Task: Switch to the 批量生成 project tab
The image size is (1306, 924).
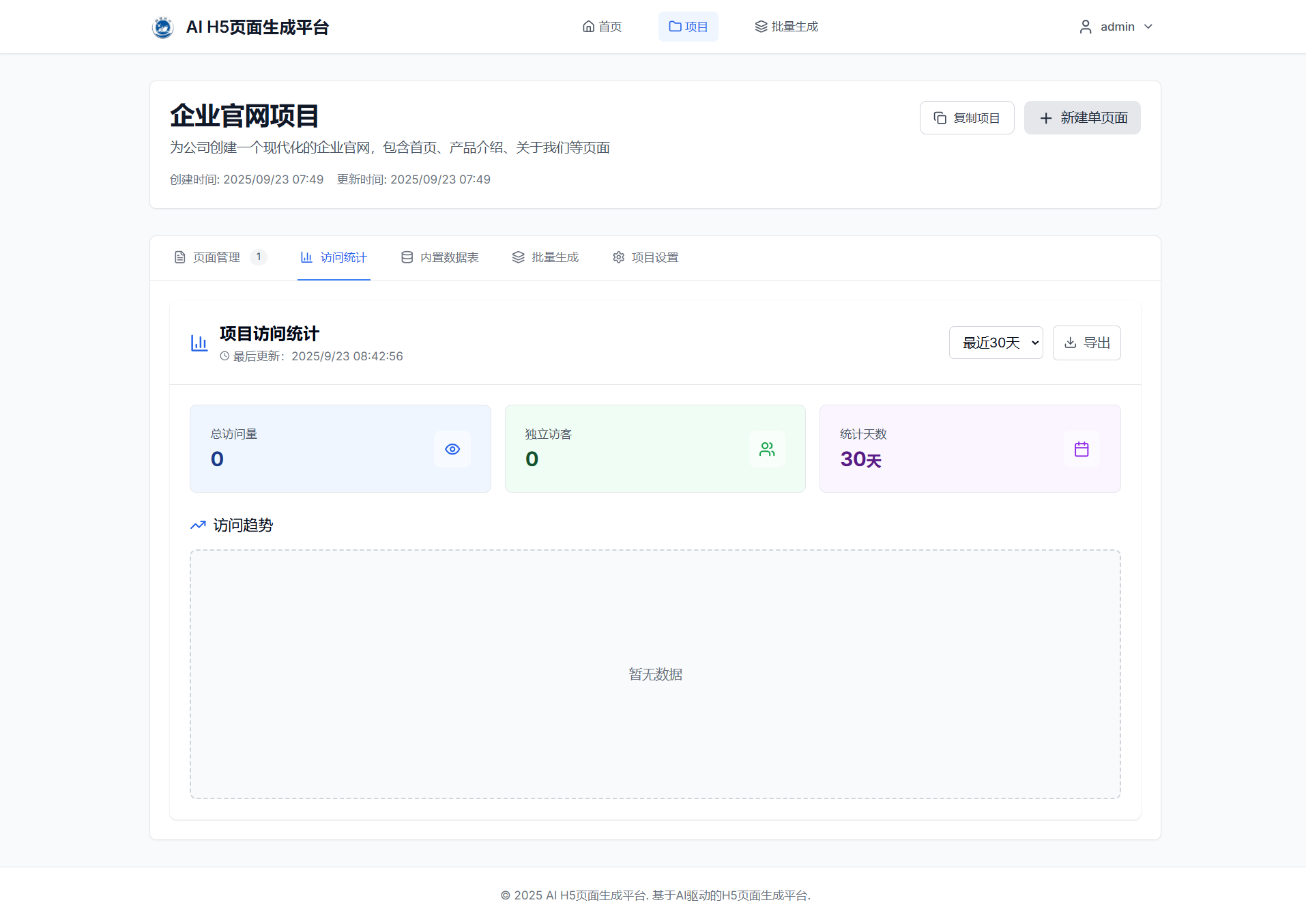Action: pyautogui.click(x=545, y=257)
